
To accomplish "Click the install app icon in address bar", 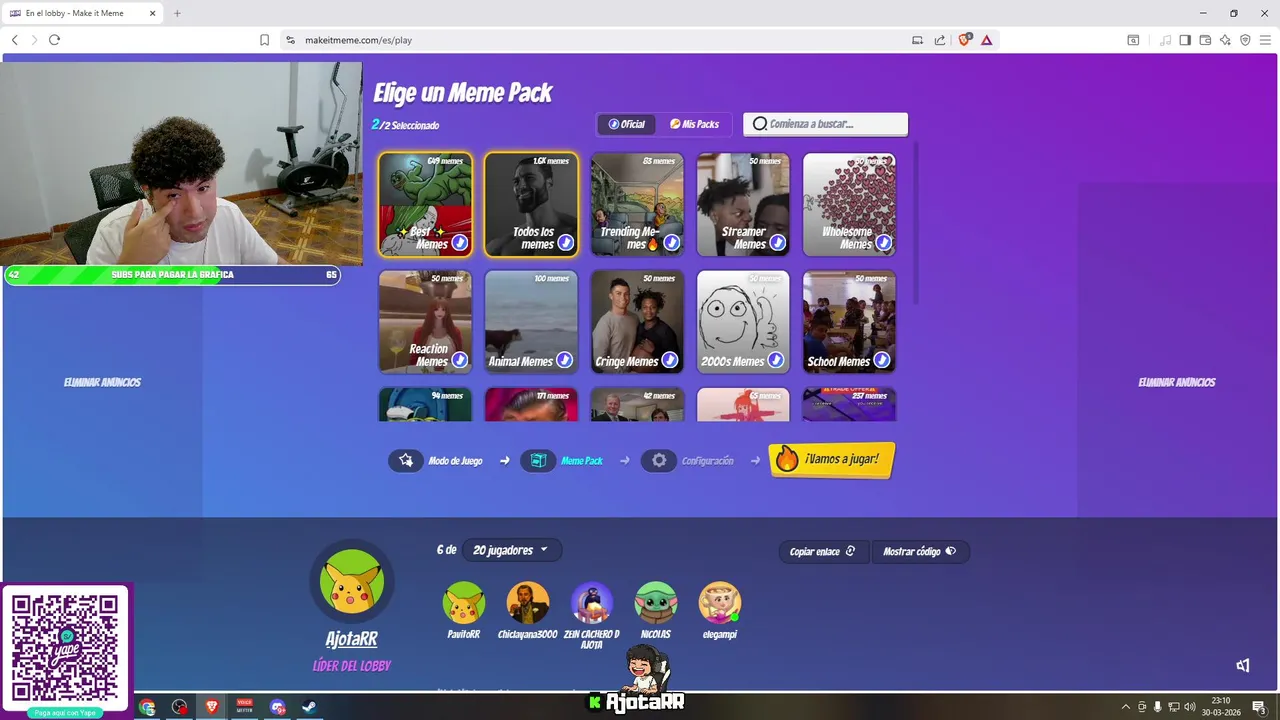I will (917, 40).
